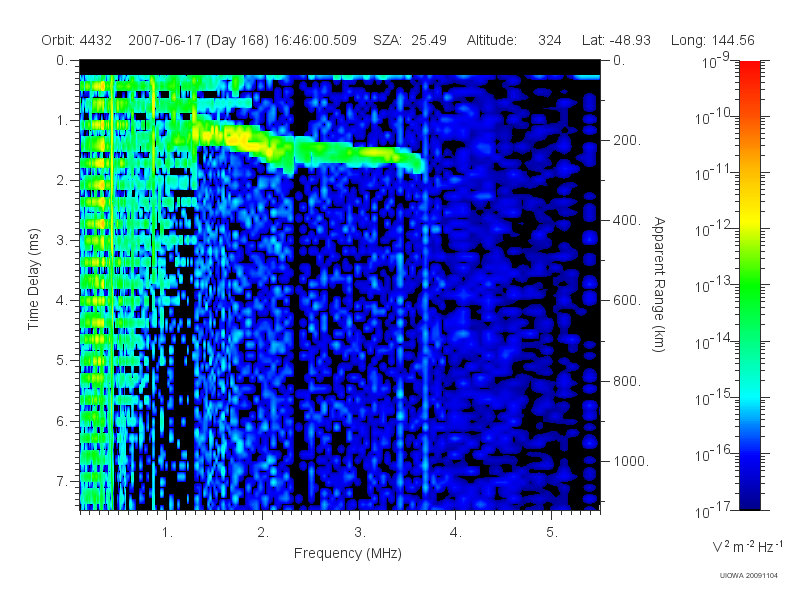Viewport: 800px width, 600px height.
Task: Click the color bar label '10^-11'
Action: coord(715,173)
